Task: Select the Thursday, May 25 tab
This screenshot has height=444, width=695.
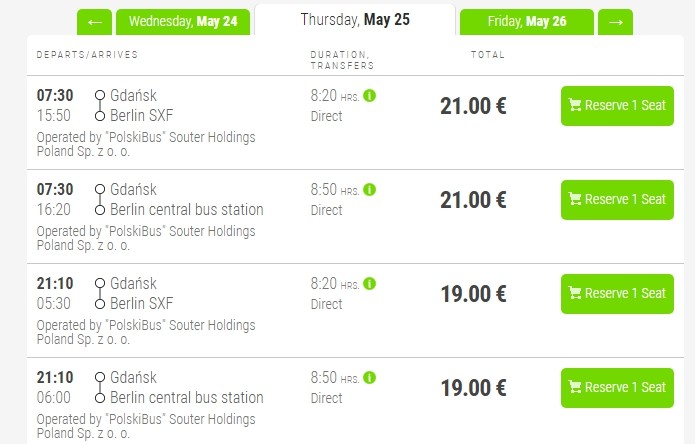Action: (x=355, y=19)
